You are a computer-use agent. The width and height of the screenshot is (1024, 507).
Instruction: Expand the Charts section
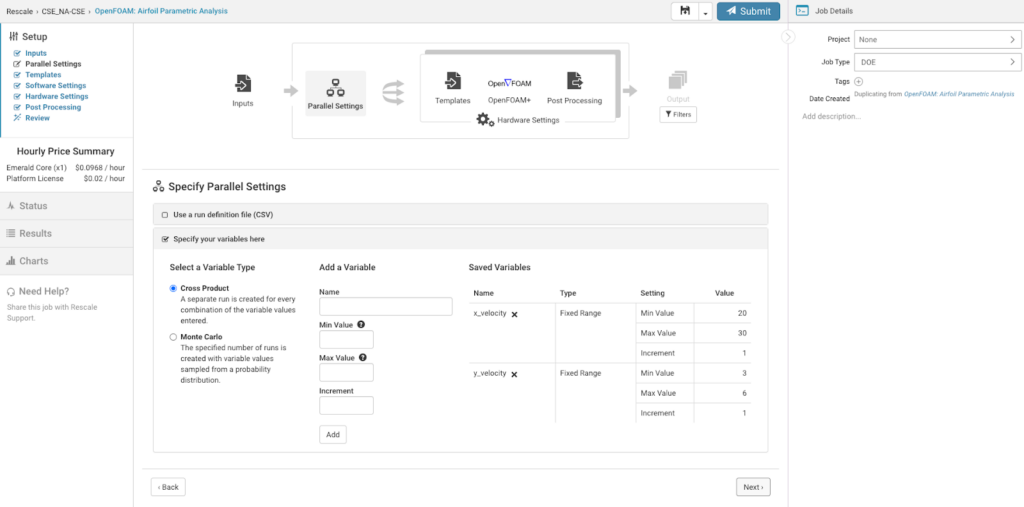tap(67, 261)
